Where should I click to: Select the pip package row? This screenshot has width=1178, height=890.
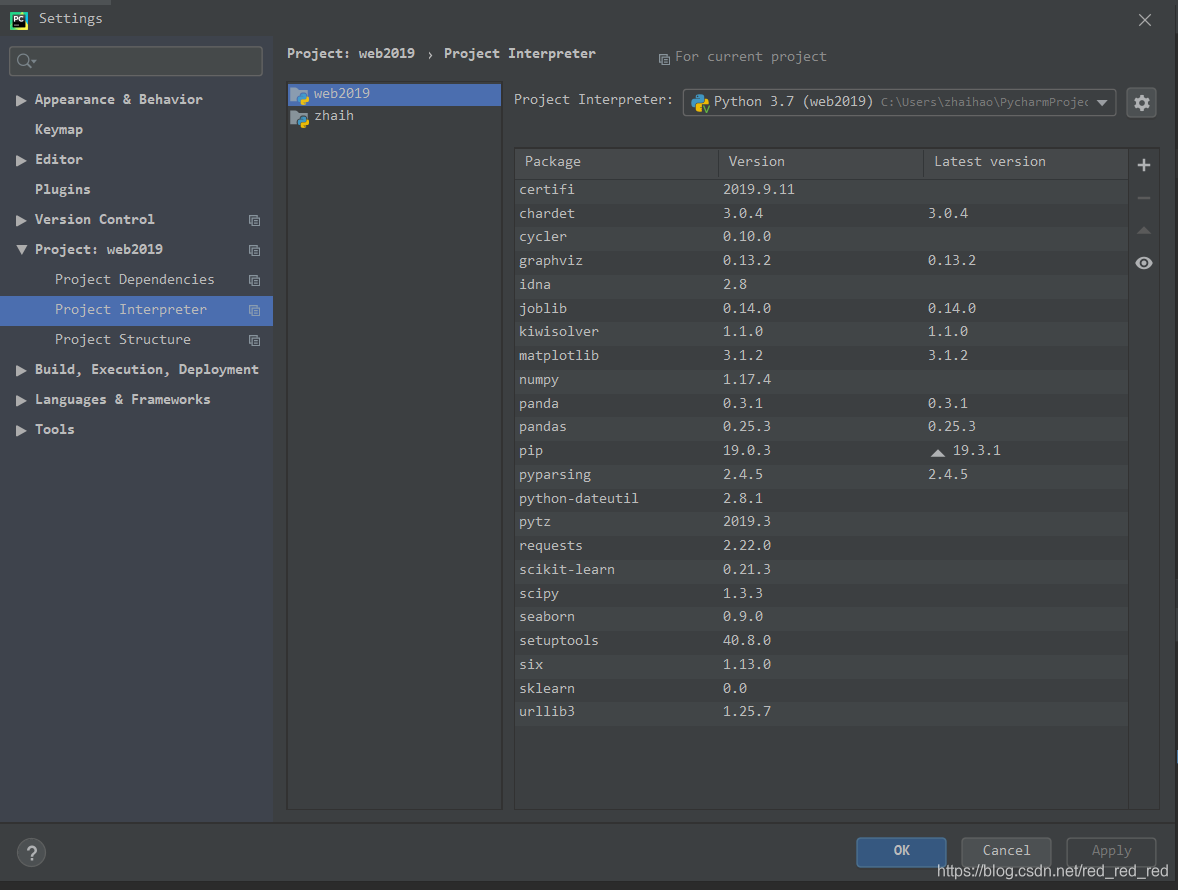click(x=821, y=451)
